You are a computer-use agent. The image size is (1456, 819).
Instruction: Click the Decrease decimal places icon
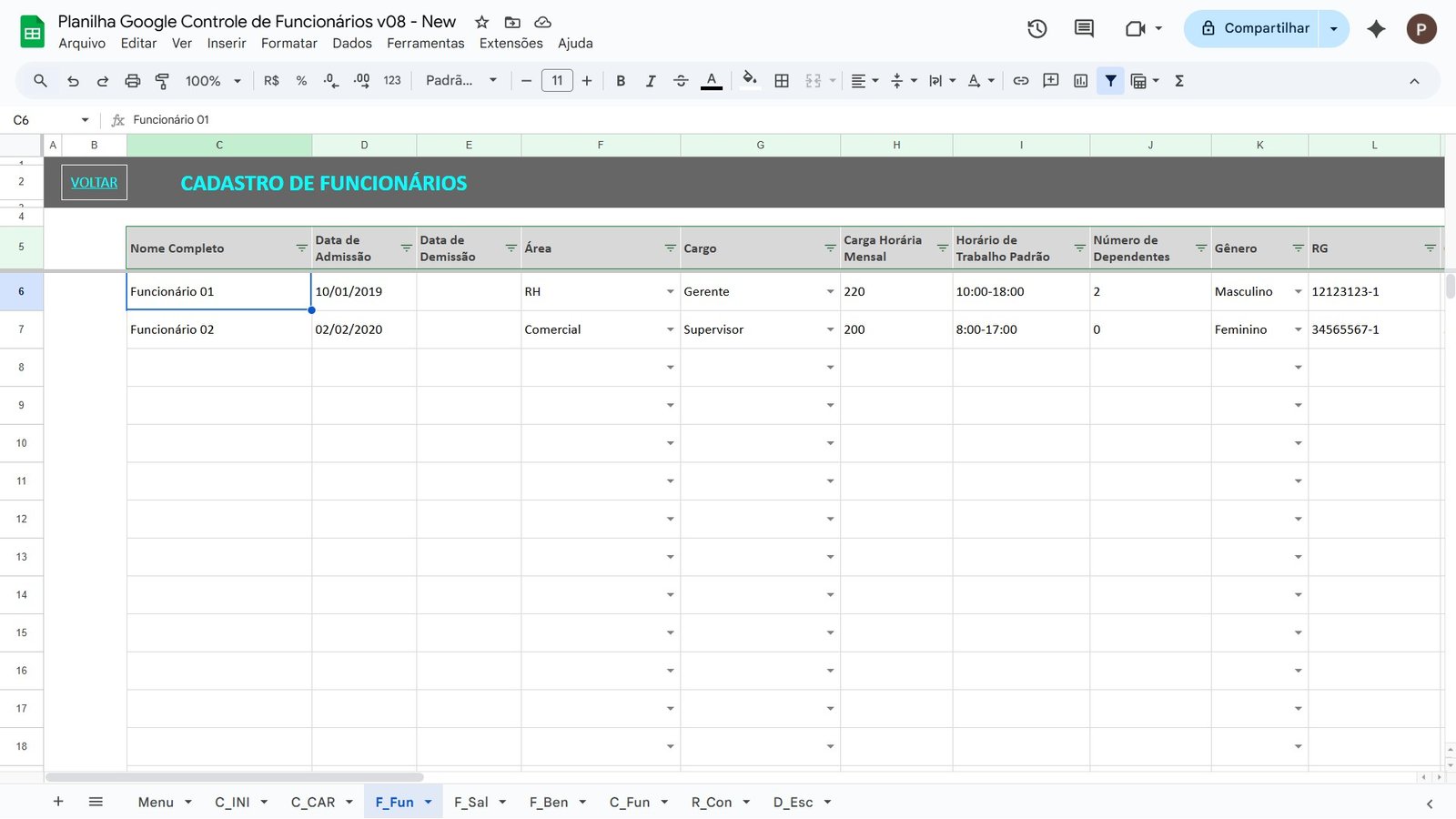(x=329, y=80)
